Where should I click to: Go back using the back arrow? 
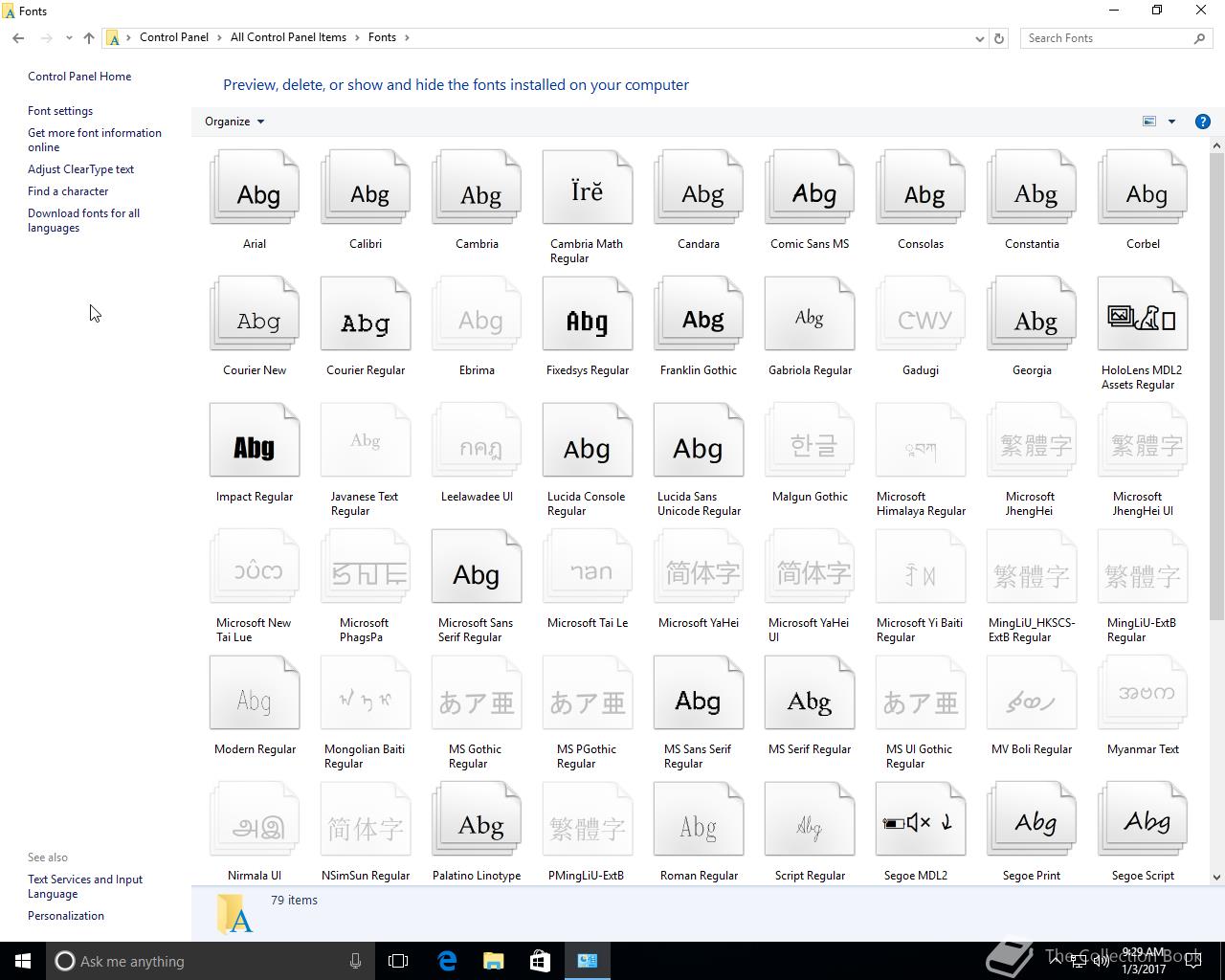click(18, 38)
